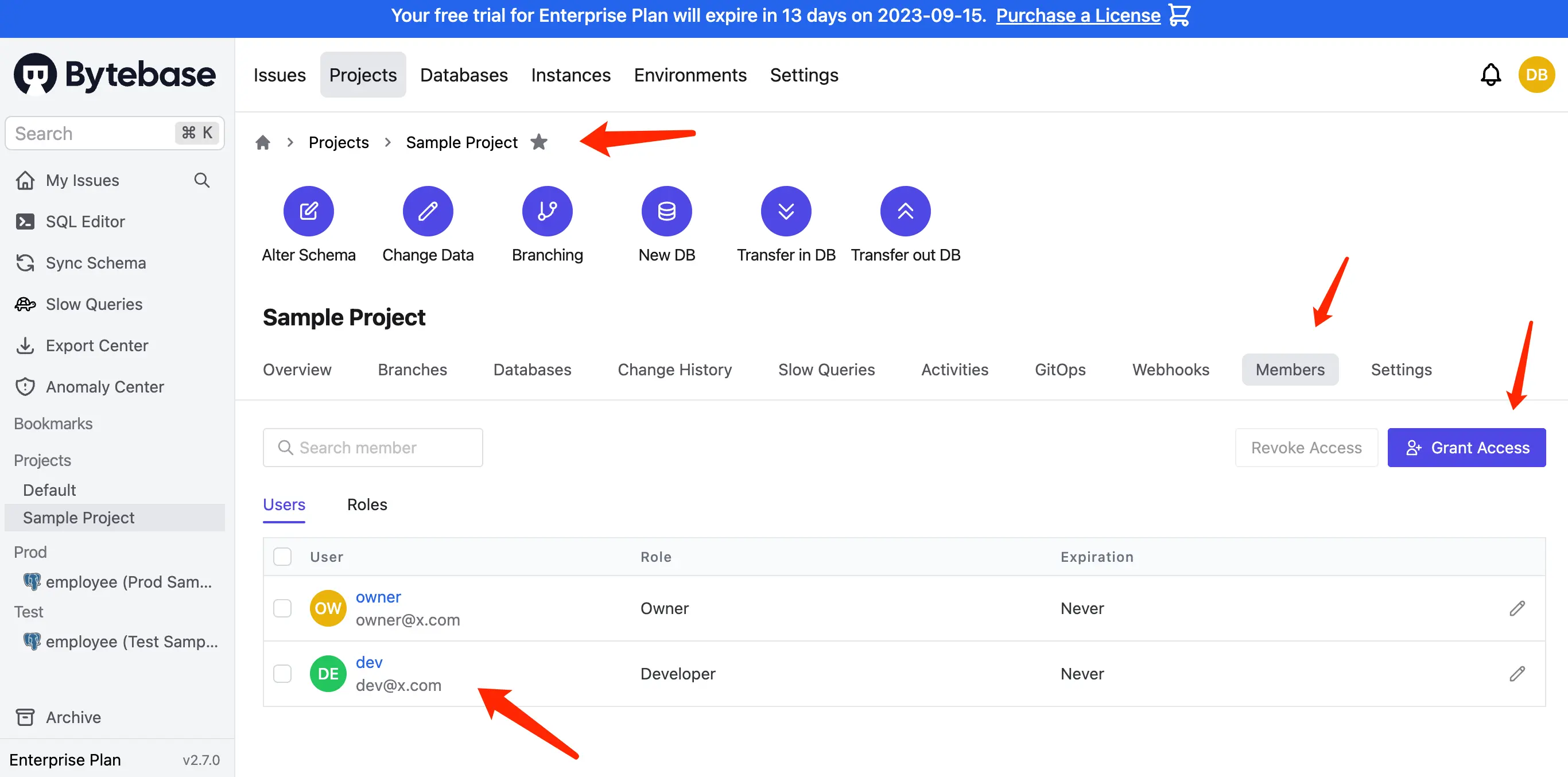This screenshot has height=777, width=1568.
Task: Click the Sample Project breadcrumb
Action: coord(461,142)
